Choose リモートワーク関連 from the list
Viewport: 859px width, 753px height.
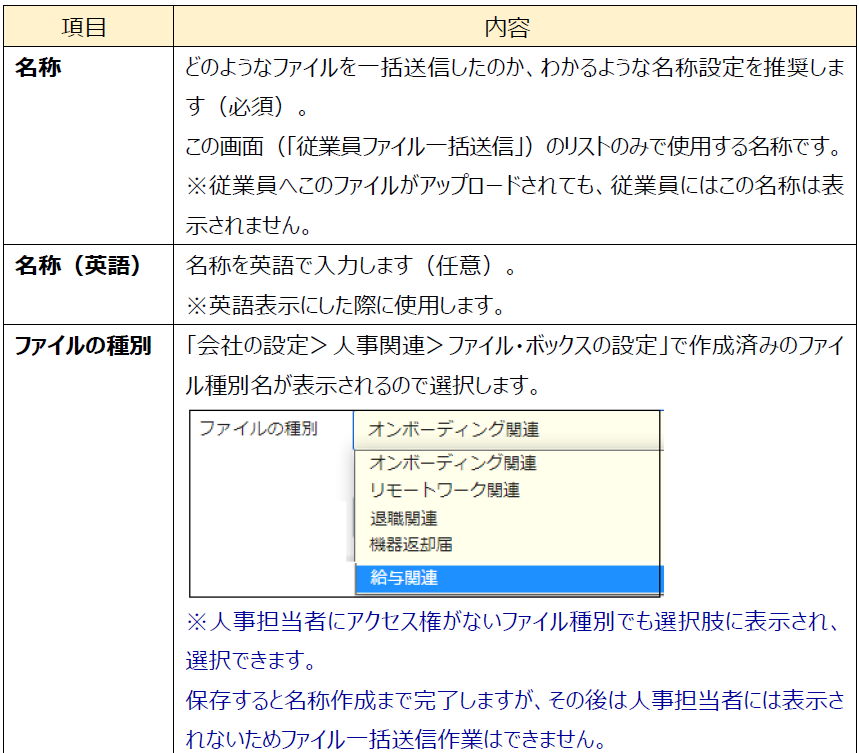tap(444, 491)
